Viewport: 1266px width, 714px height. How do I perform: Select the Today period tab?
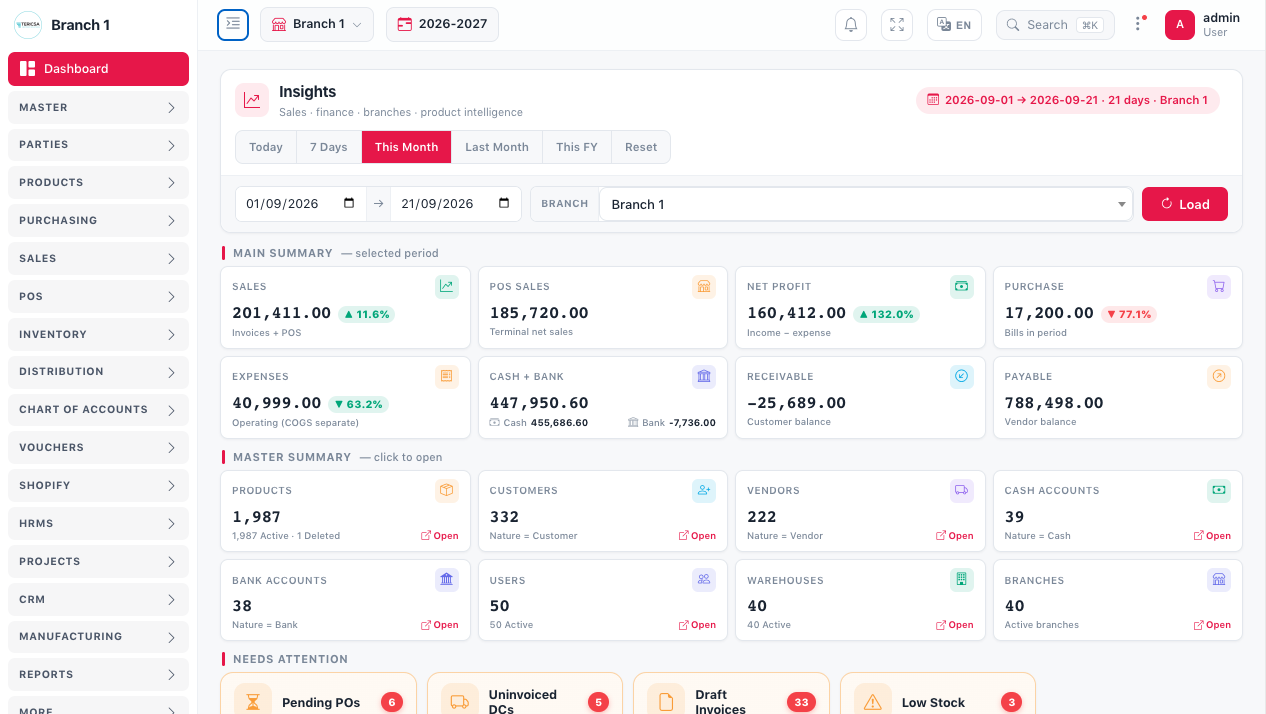click(x=266, y=147)
